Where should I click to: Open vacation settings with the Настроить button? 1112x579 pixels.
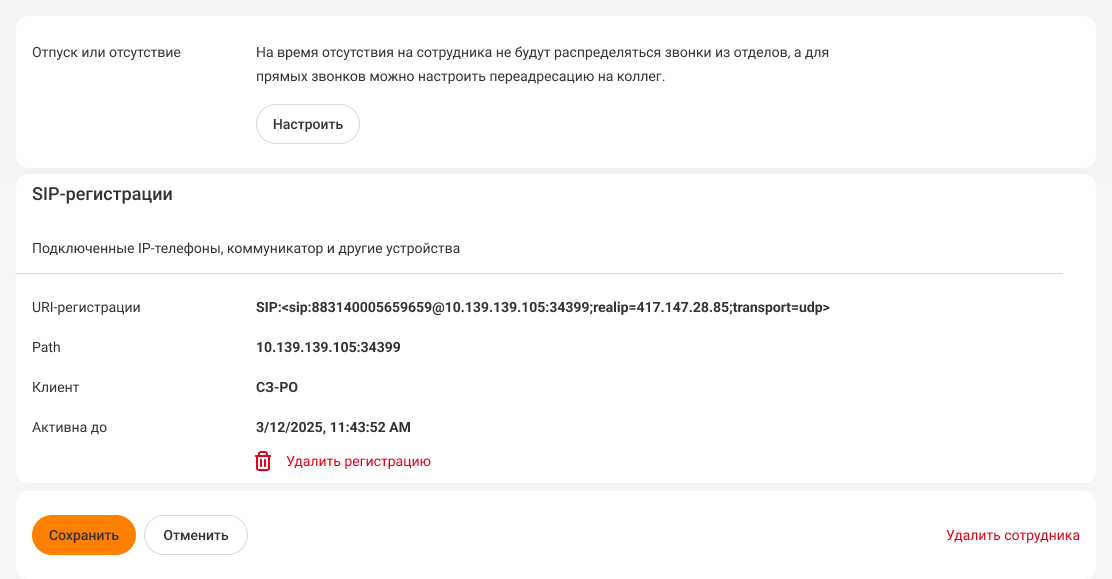(308, 124)
